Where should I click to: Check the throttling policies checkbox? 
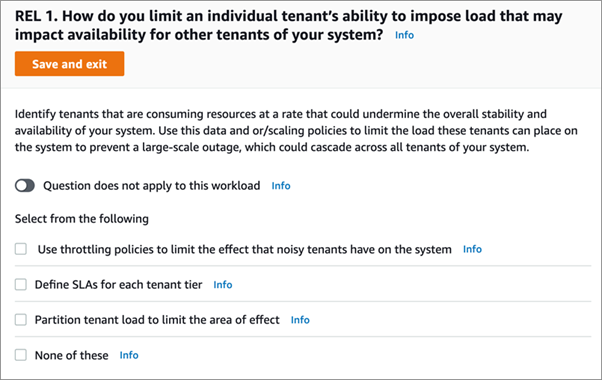21,249
